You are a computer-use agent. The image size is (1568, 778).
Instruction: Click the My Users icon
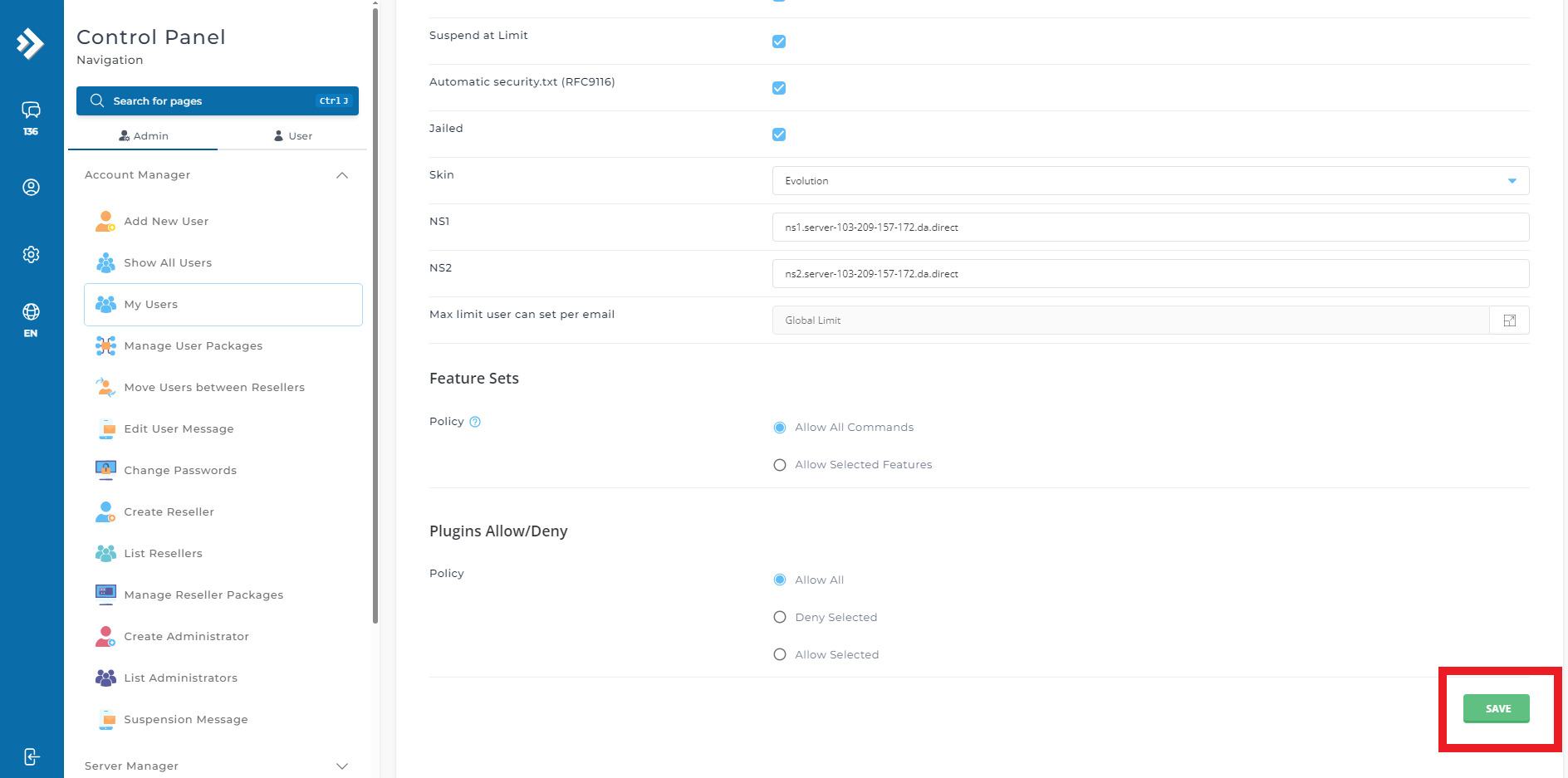pos(105,304)
